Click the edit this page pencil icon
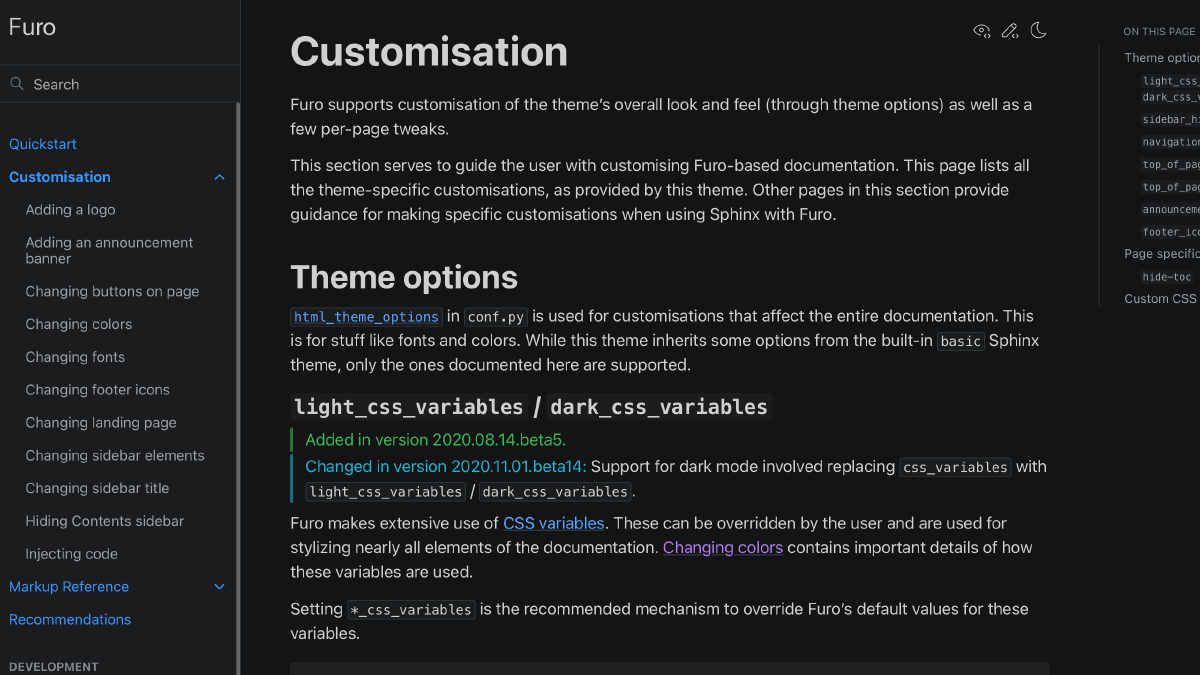This screenshot has width=1200, height=675. (x=1010, y=31)
